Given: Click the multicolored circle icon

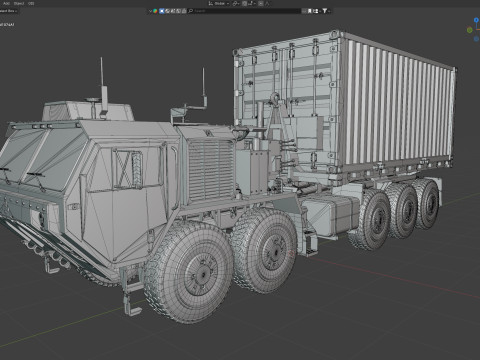Looking at the screenshot, I should [x=155, y=11].
